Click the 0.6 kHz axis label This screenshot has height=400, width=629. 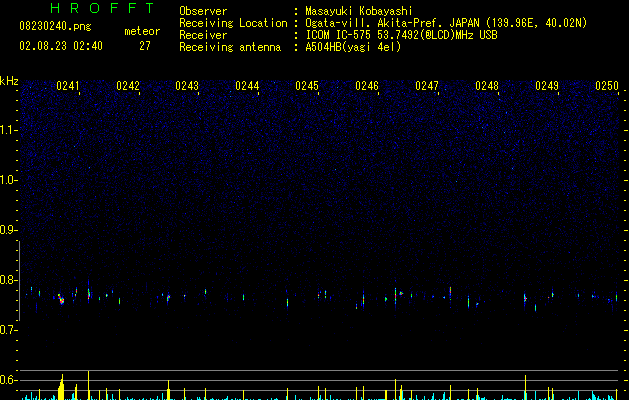(x=9, y=380)
